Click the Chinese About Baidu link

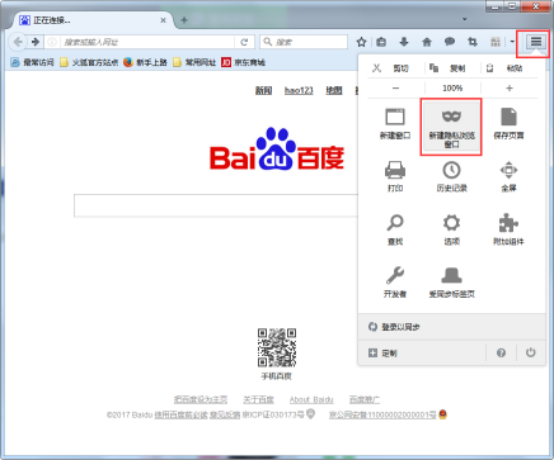(258, 400)
